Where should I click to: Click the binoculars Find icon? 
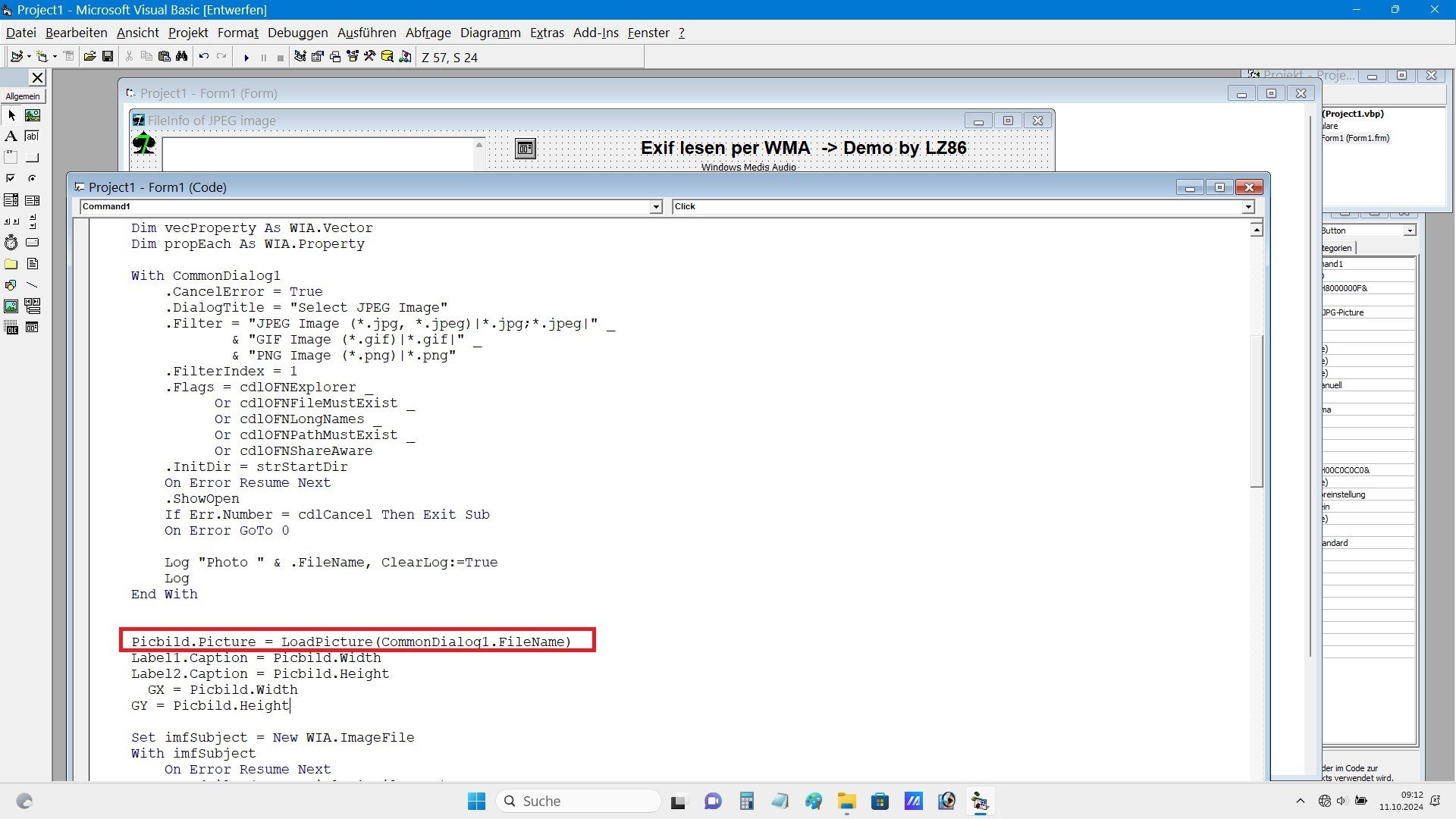click(181, 57)
